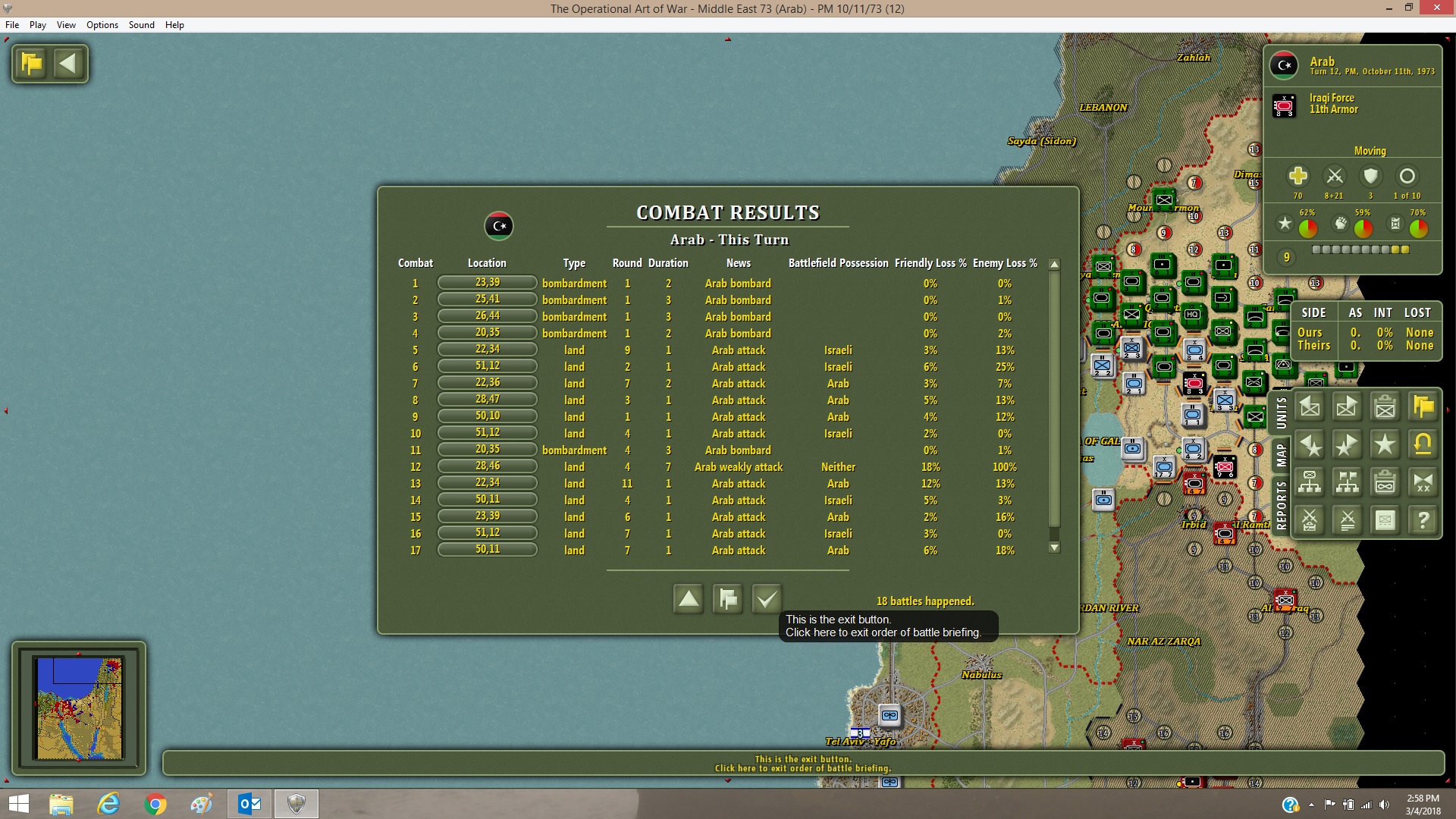Jump to location 22,36 of combat 7
The height and width of the screenshot is (819, 1456).
coord(488,383)
